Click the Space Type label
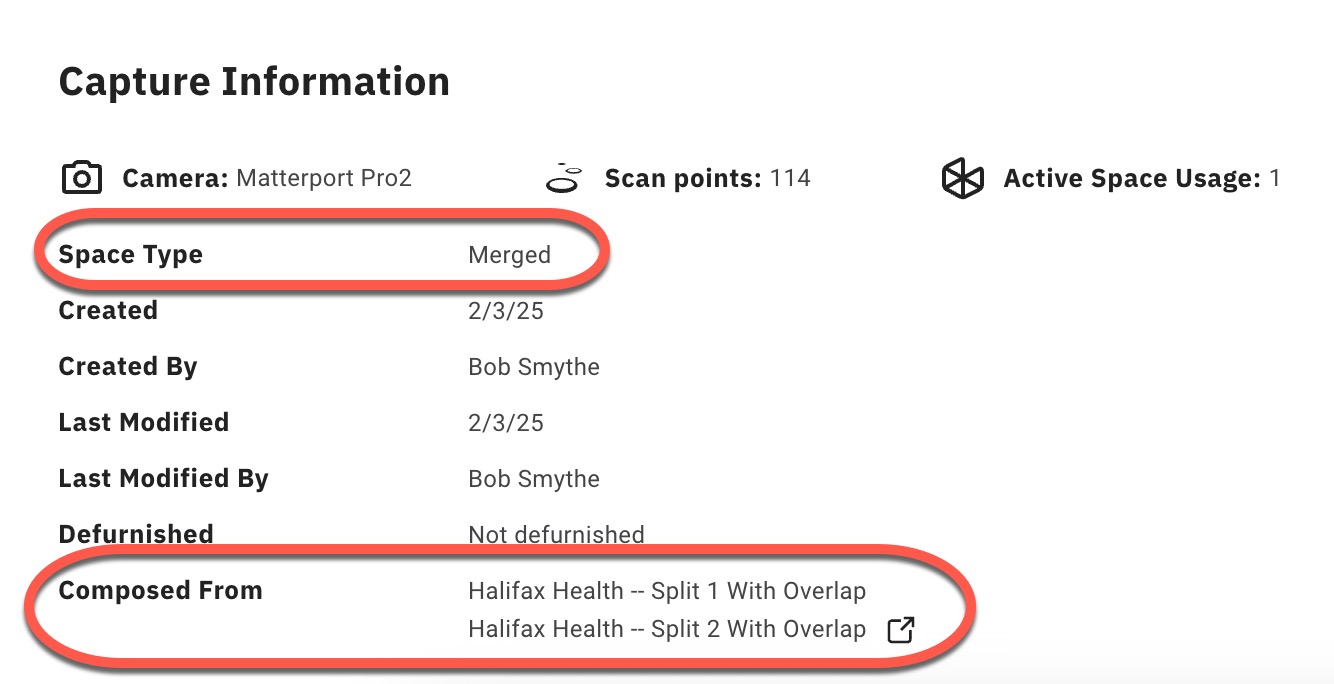The width and height of the screenshot is (1334, 684). click(131, 255)
